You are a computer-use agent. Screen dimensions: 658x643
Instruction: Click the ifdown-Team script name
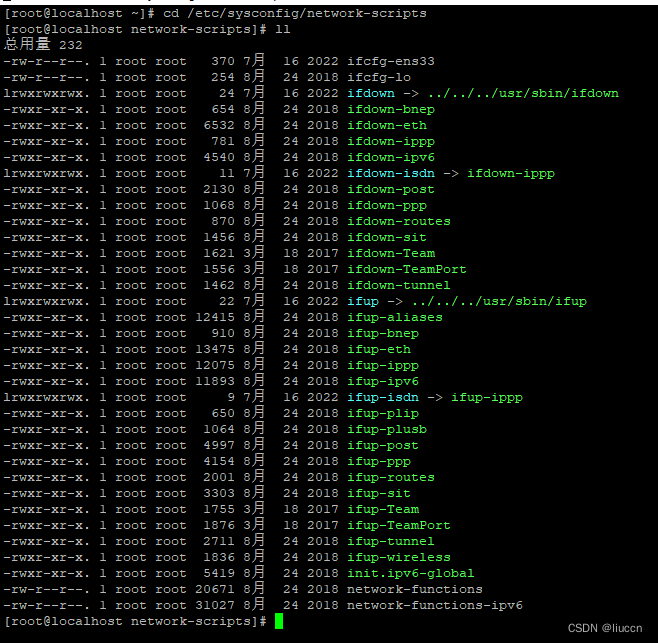click(x=391, y=253)
